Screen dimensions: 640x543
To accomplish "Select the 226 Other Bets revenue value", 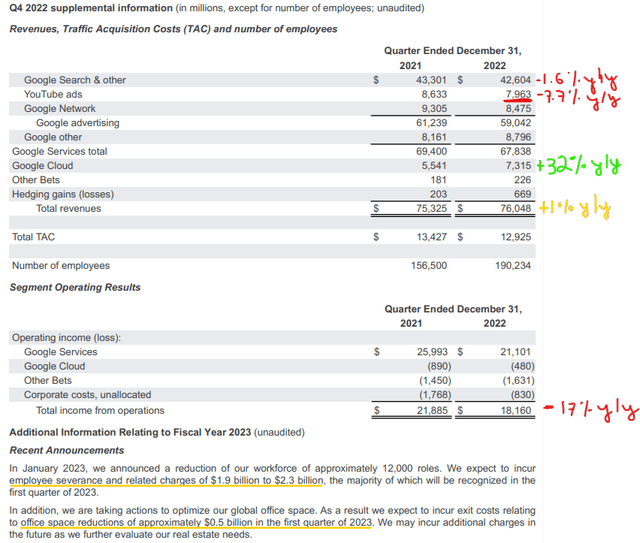I will 522,180.
